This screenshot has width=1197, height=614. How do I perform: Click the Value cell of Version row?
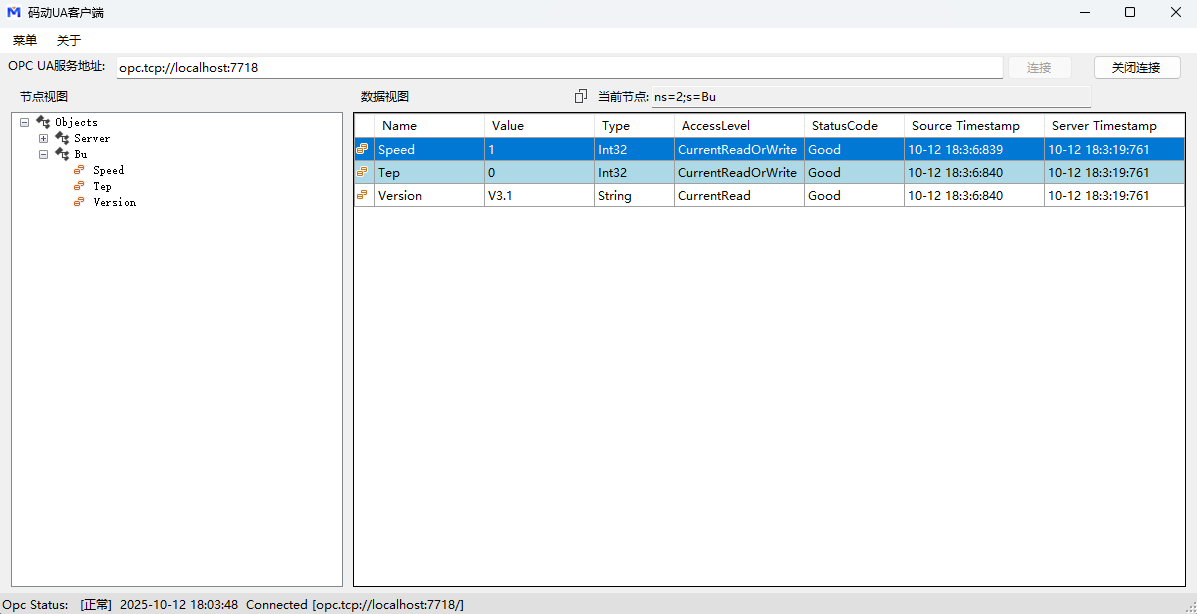[x=538, y=196]
